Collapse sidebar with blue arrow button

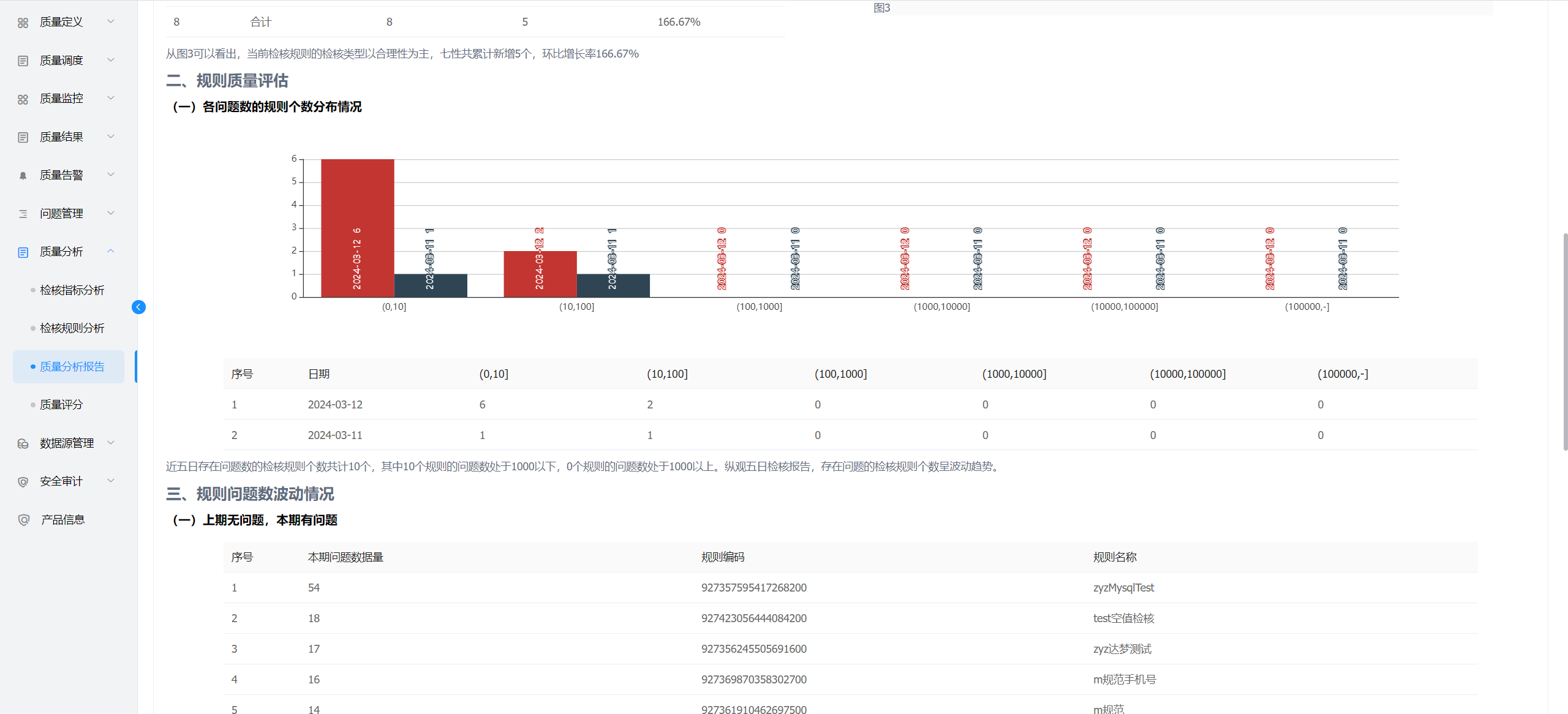138,307
